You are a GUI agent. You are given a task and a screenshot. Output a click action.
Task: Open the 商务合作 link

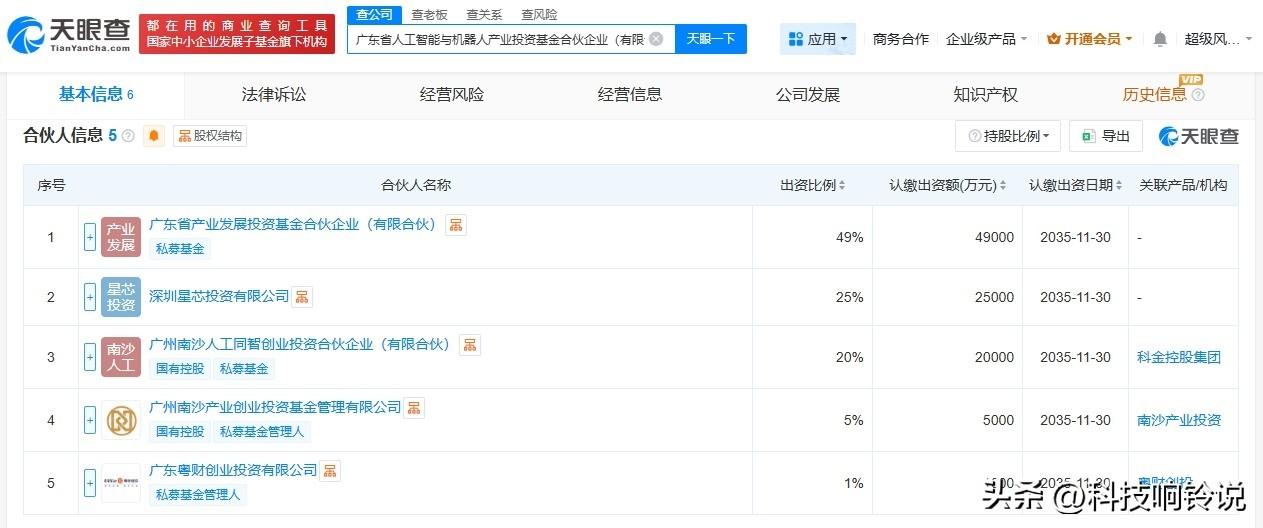pyautogui.click(x=901, y=39)
